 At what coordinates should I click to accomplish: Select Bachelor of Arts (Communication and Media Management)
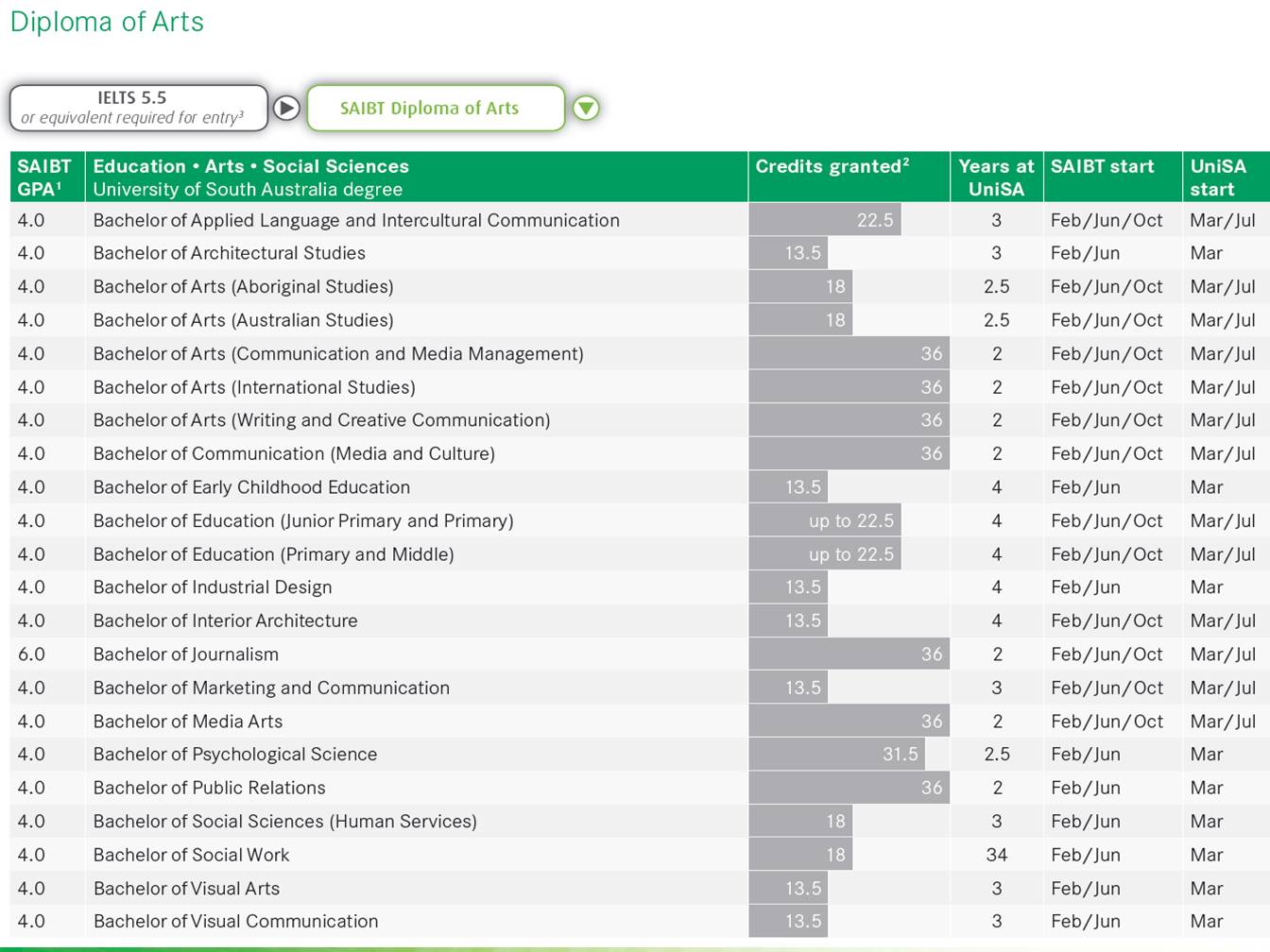pyautogui.click(x=338, y=353)
